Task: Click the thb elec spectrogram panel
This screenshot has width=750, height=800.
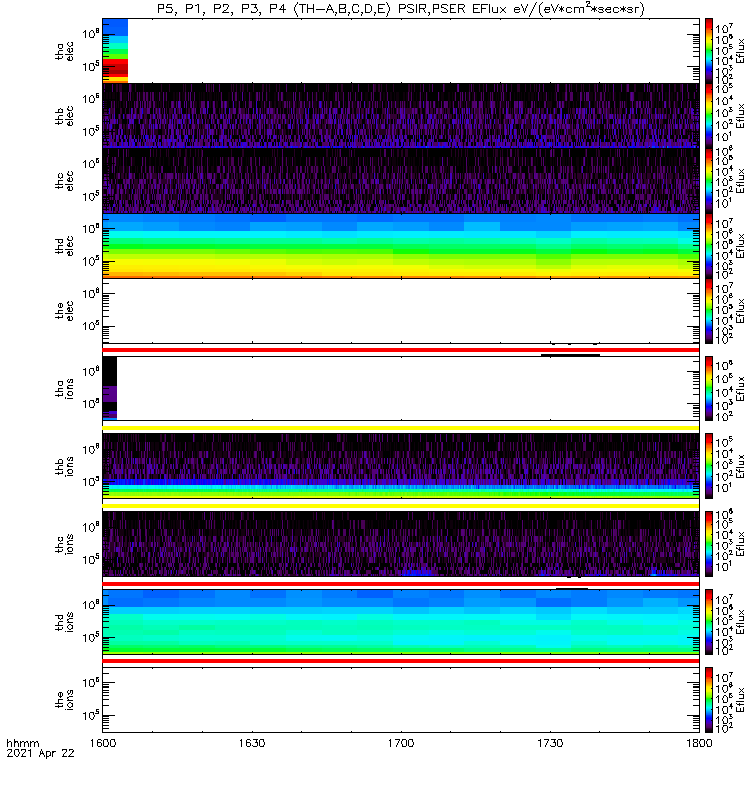Action: tap(401, 116)
